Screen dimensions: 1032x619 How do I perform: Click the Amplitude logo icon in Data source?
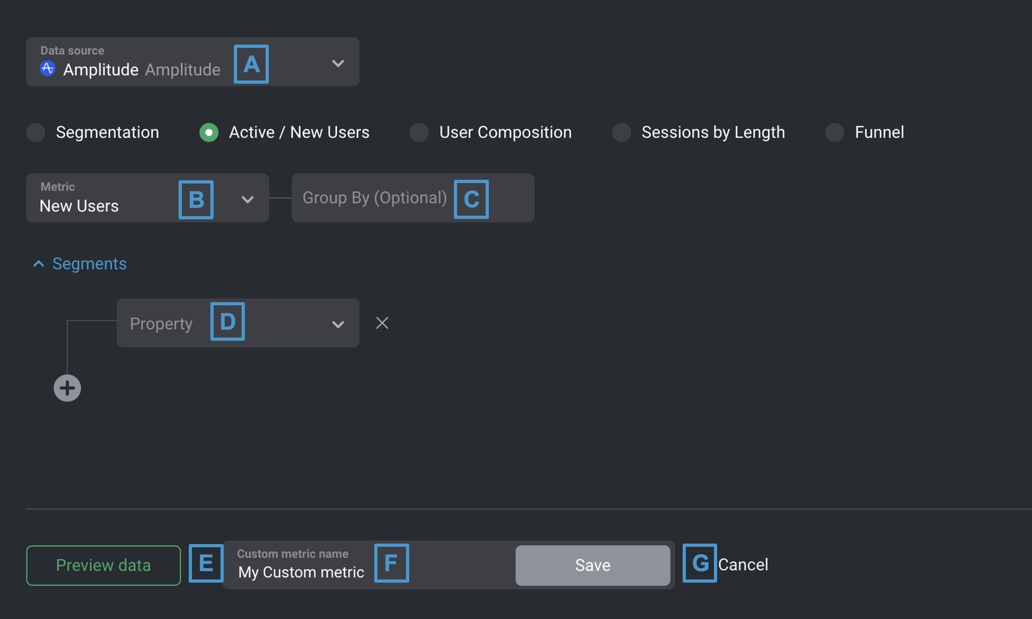(x=47, y=69)
